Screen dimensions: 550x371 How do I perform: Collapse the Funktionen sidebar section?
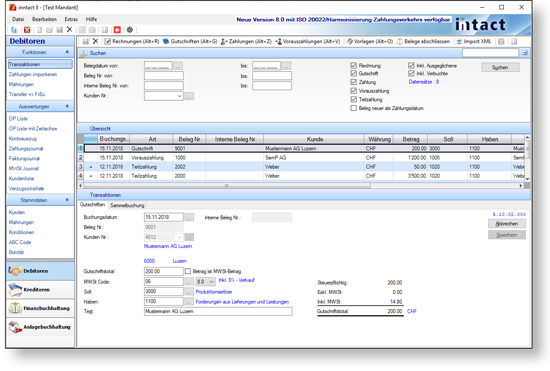pos(67,52)
